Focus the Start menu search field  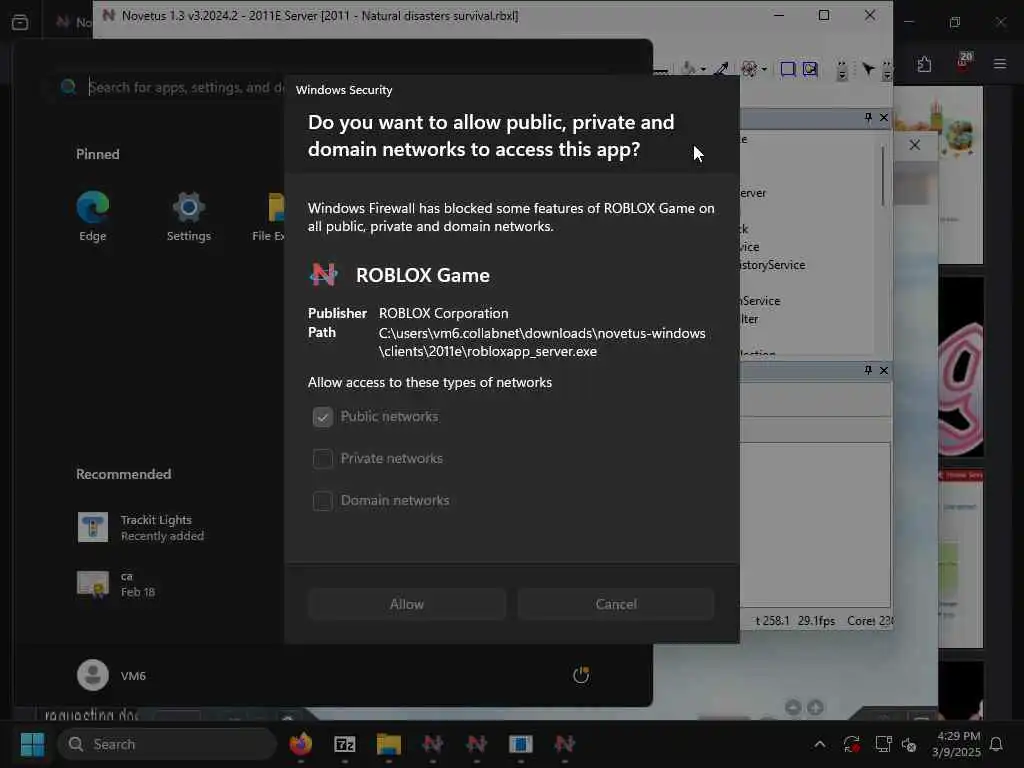[x=186, y=88]
